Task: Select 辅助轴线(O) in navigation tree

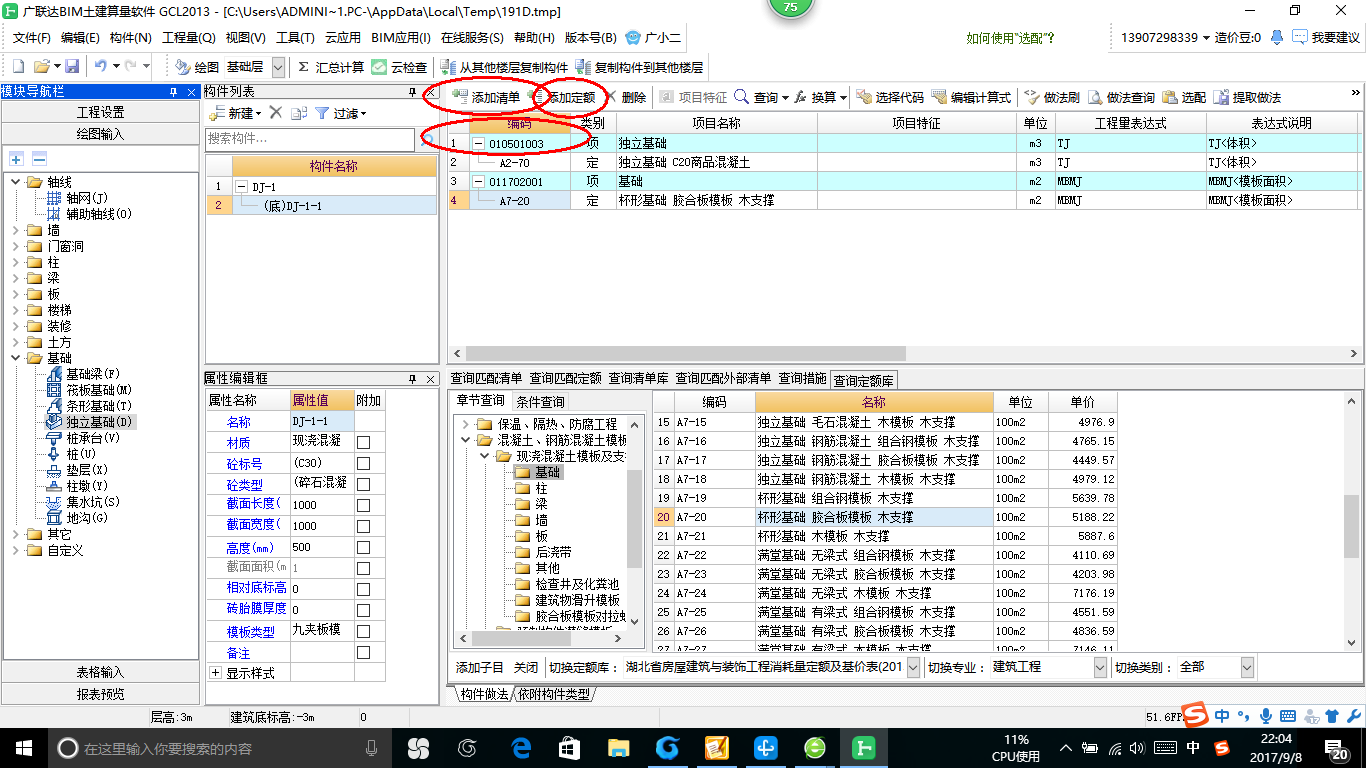Action: coord(99,214)
